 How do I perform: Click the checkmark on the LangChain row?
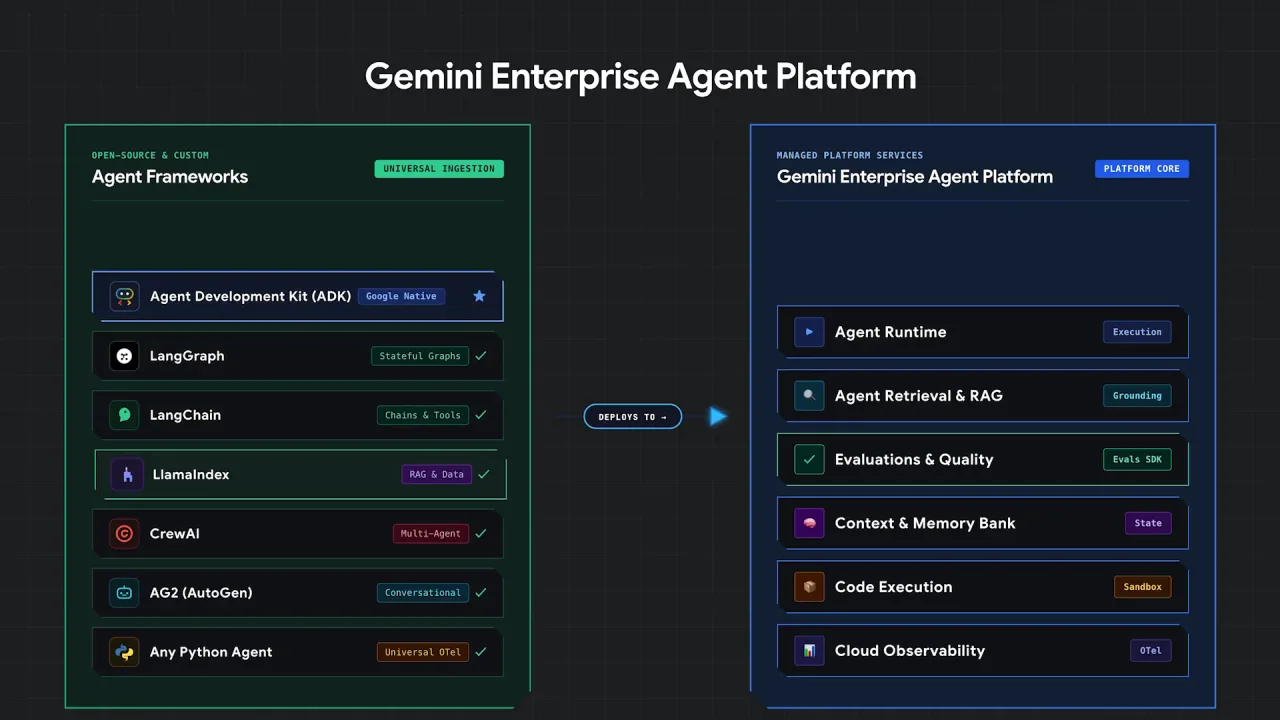[481, 415]
